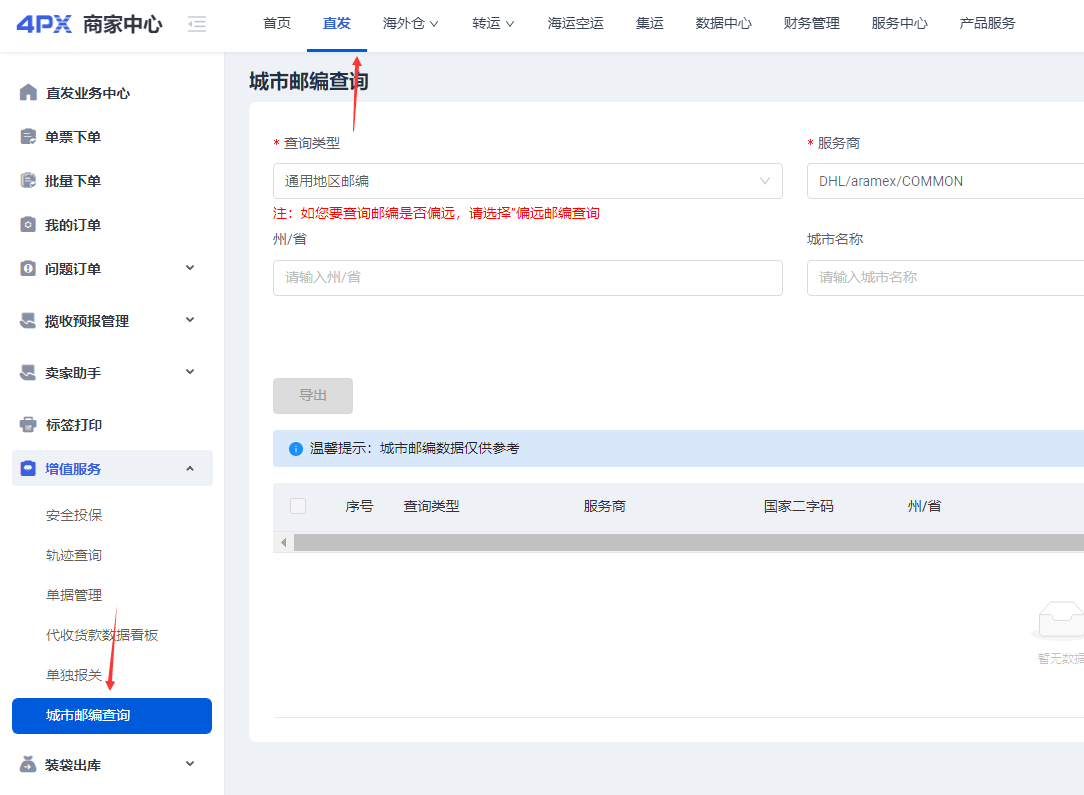
Task: Open the 集运 tab
Action: click(x=650, y=24)
